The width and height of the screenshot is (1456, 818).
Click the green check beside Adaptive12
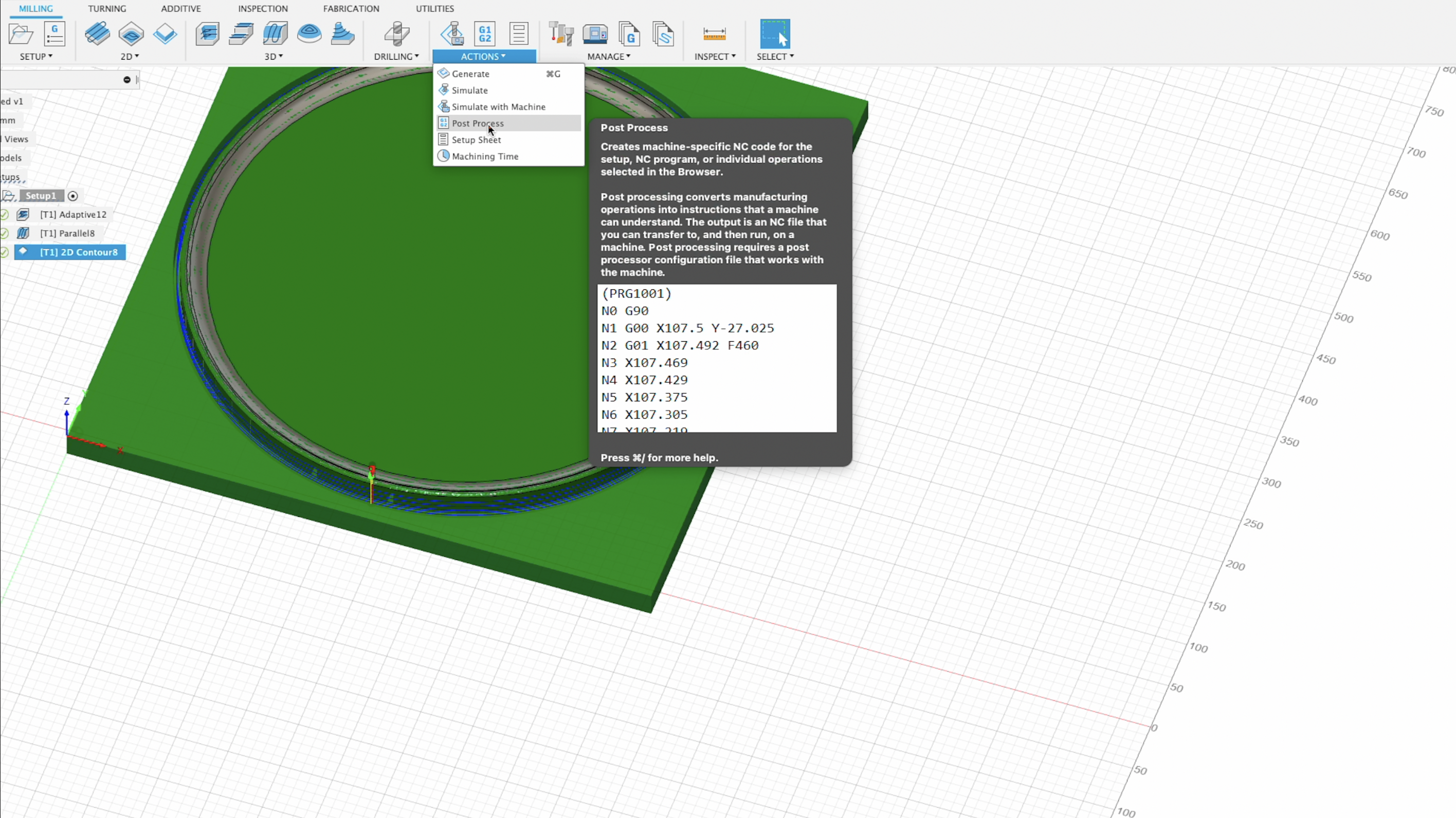[5, 215]
